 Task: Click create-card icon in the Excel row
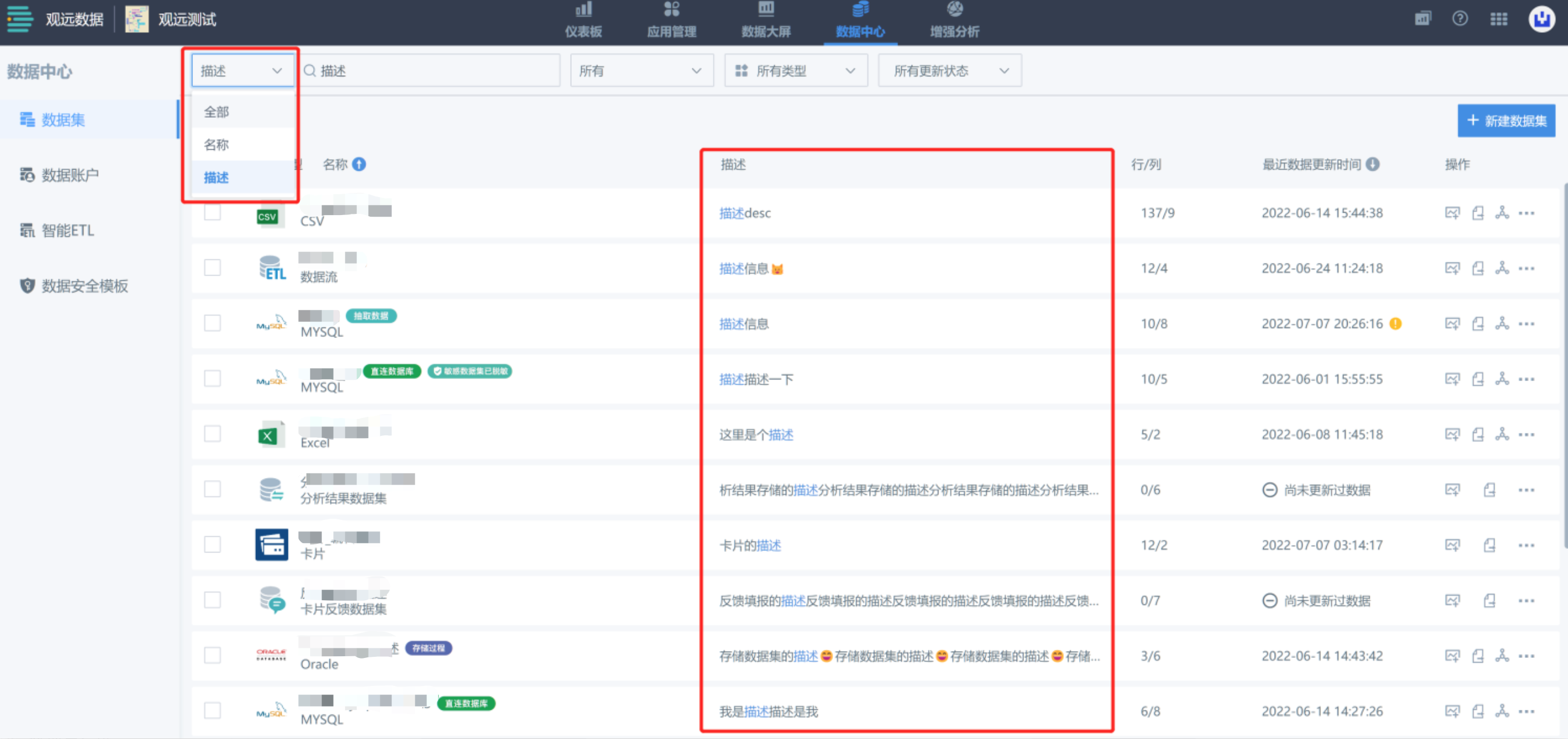click(x=1453, y=435)
